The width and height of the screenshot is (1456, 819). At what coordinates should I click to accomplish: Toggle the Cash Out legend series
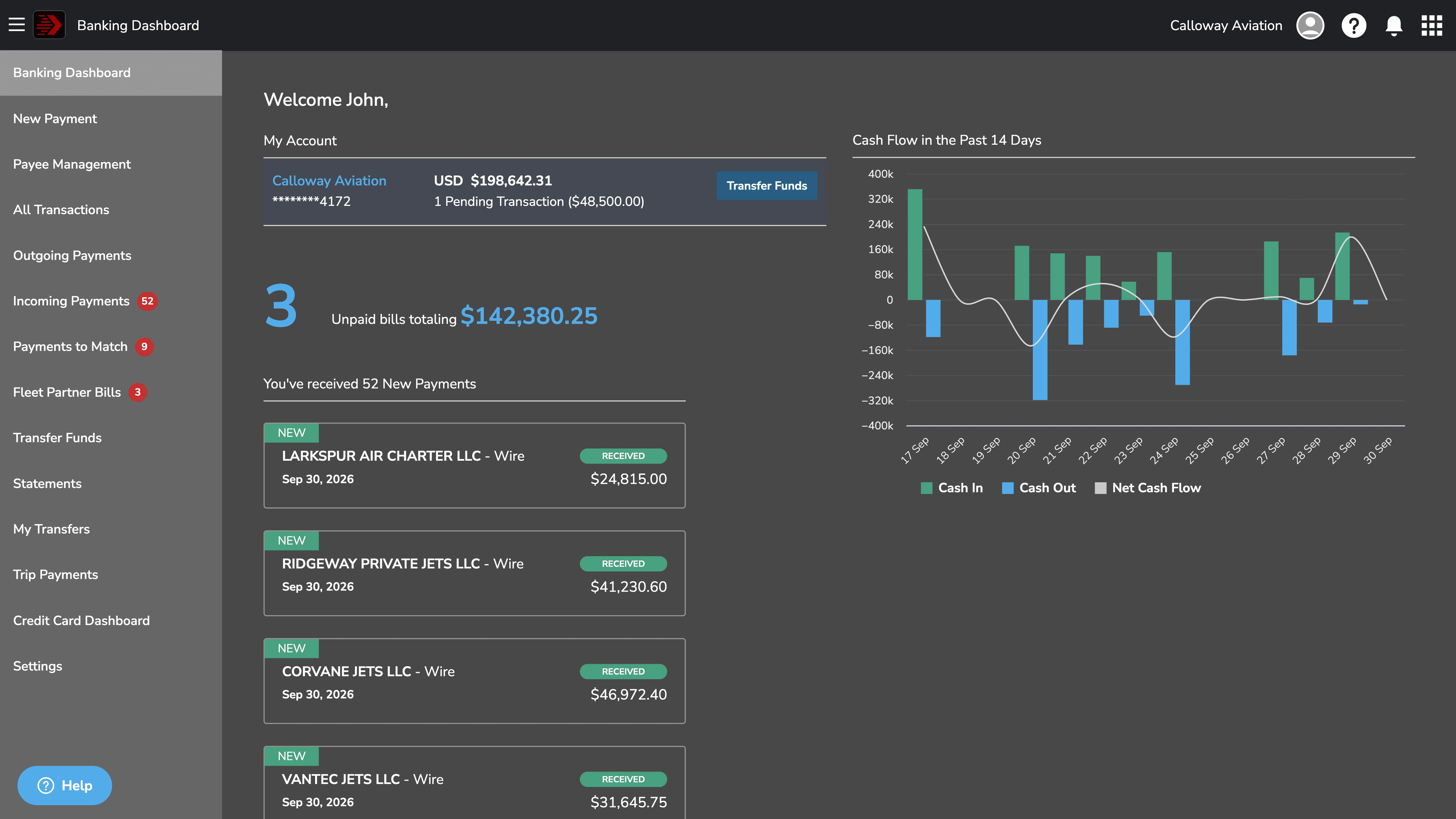[1038, 488]
